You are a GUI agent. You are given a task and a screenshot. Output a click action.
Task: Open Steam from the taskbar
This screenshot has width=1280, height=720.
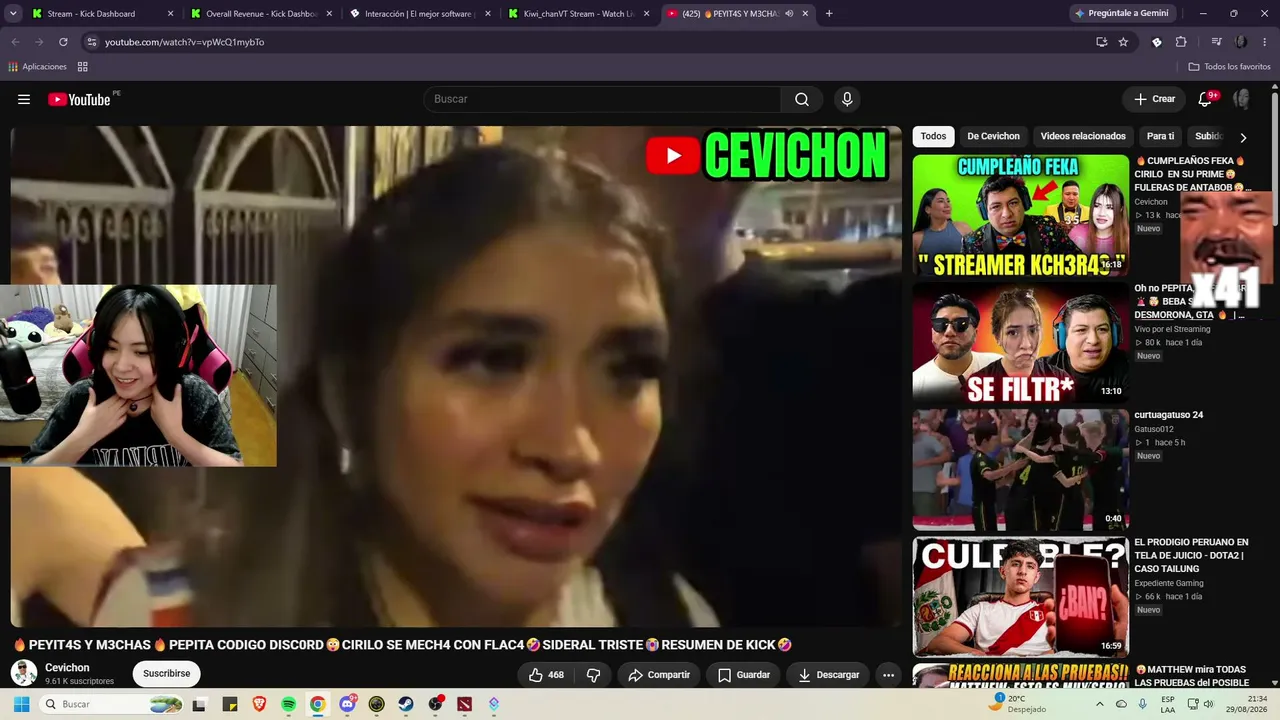click(x=406, y=704)
